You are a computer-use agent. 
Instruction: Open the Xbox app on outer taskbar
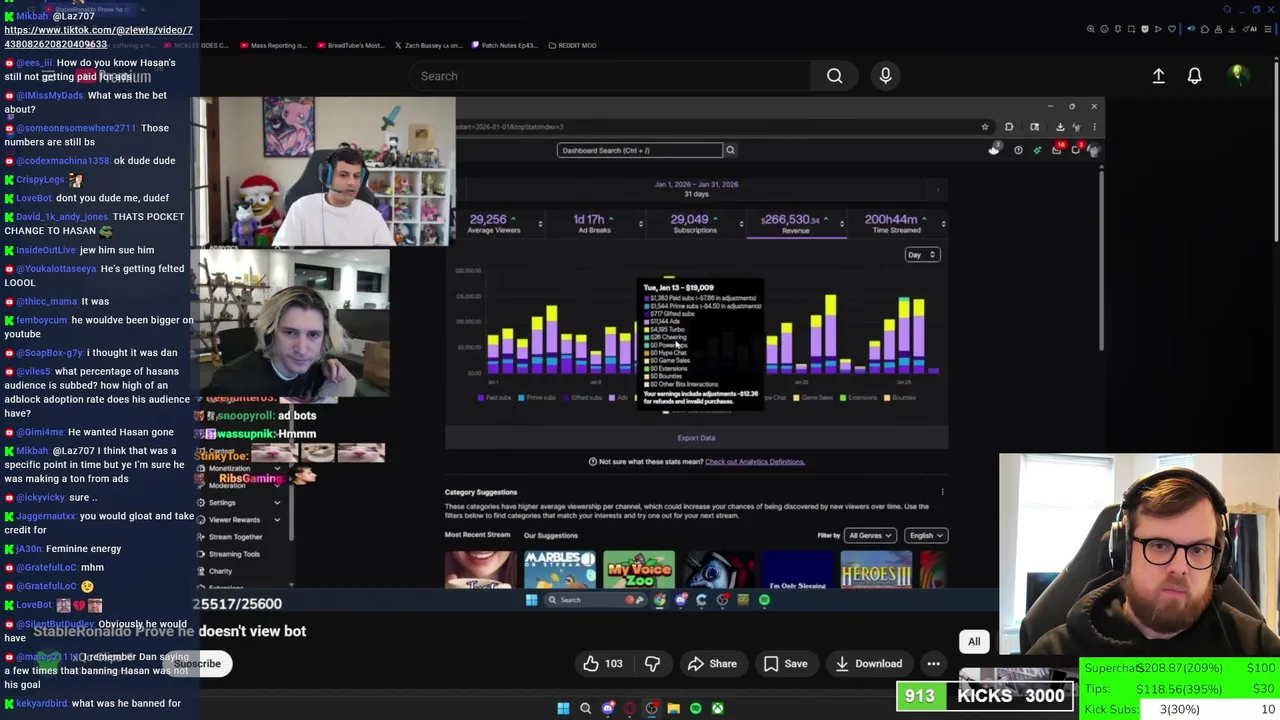(717, 708)
